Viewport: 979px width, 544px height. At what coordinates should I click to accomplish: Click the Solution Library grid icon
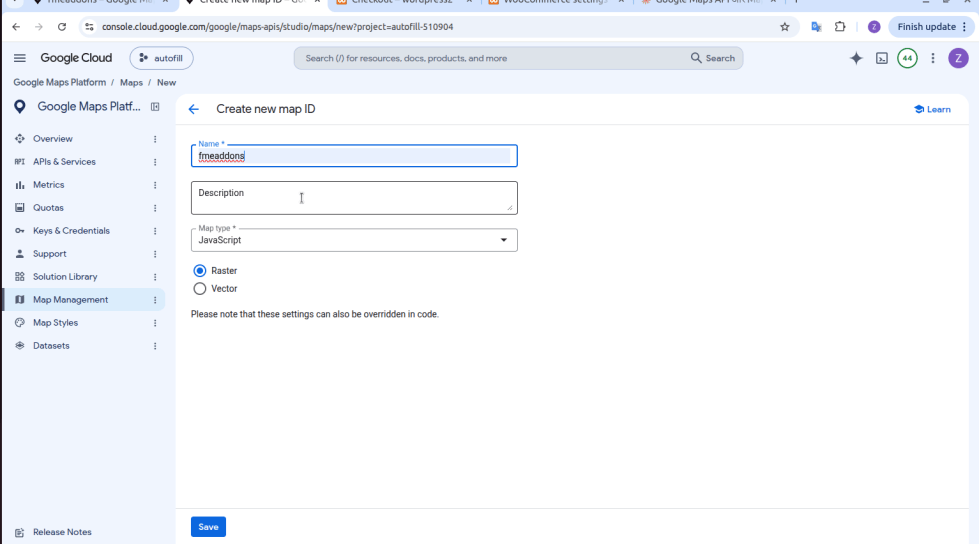[20, 277]
